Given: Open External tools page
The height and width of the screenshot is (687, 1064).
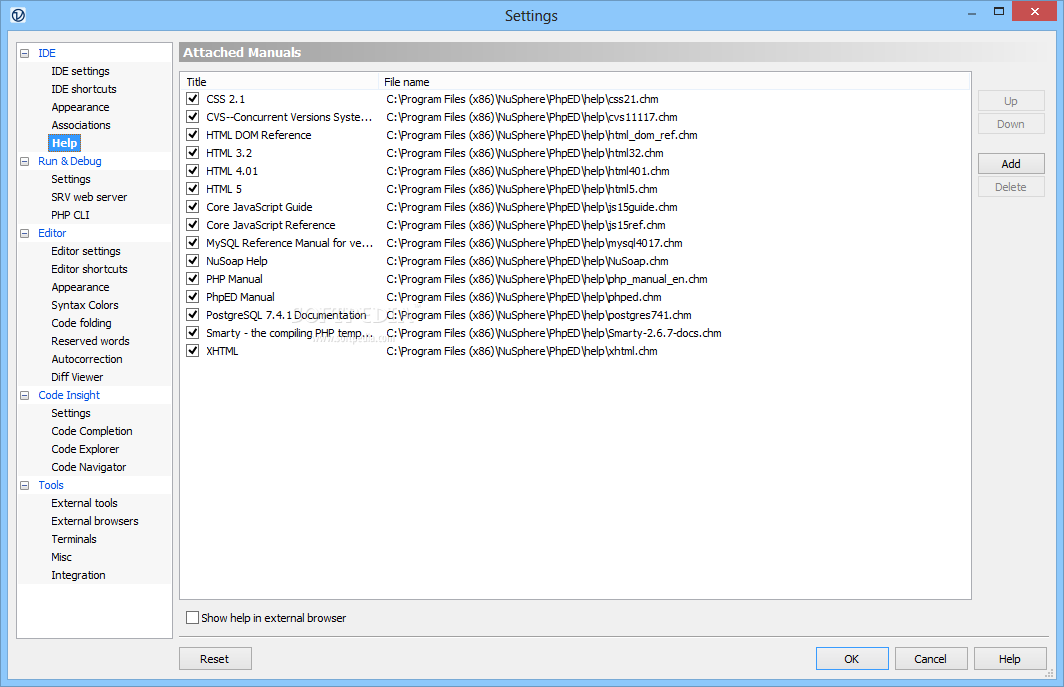Looking at the screenshot, I should point(84,503).
